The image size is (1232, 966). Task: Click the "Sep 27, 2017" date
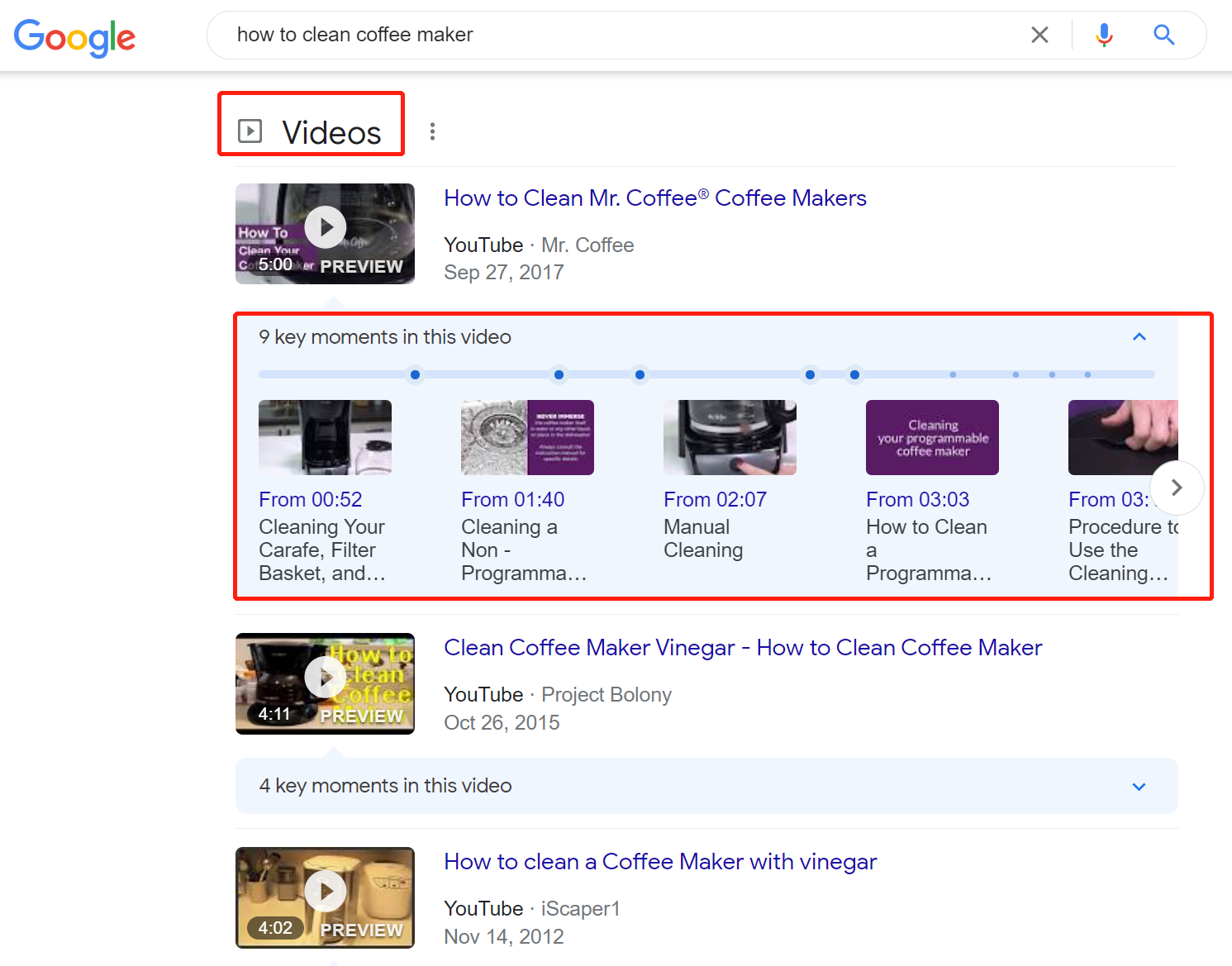(504, 273)
